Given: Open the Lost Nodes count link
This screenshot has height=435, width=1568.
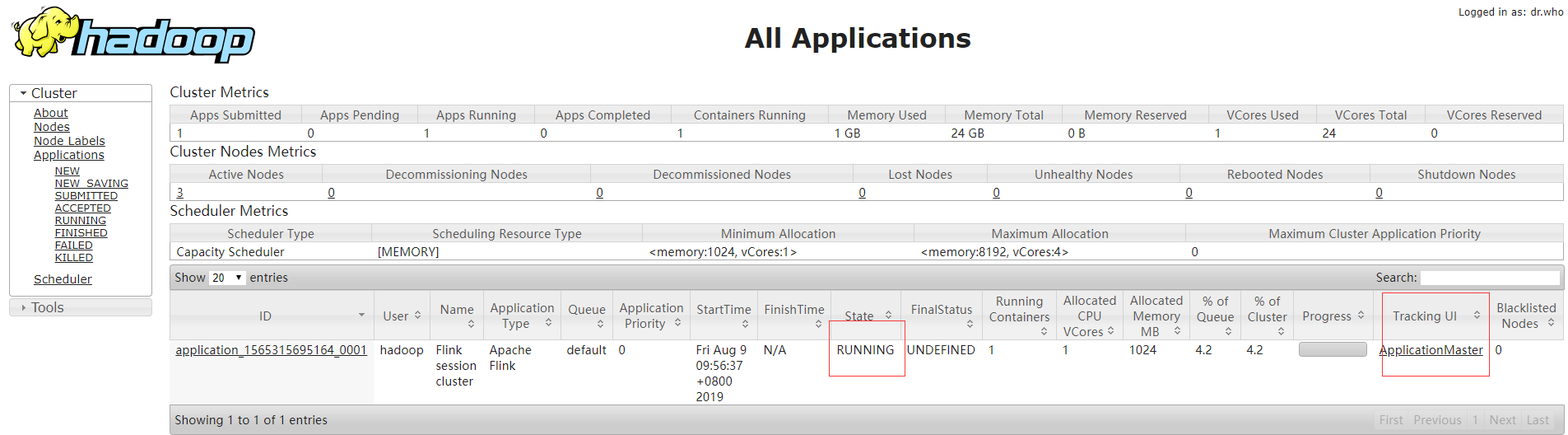Looking at the screenshot, I should coord(862,193).
